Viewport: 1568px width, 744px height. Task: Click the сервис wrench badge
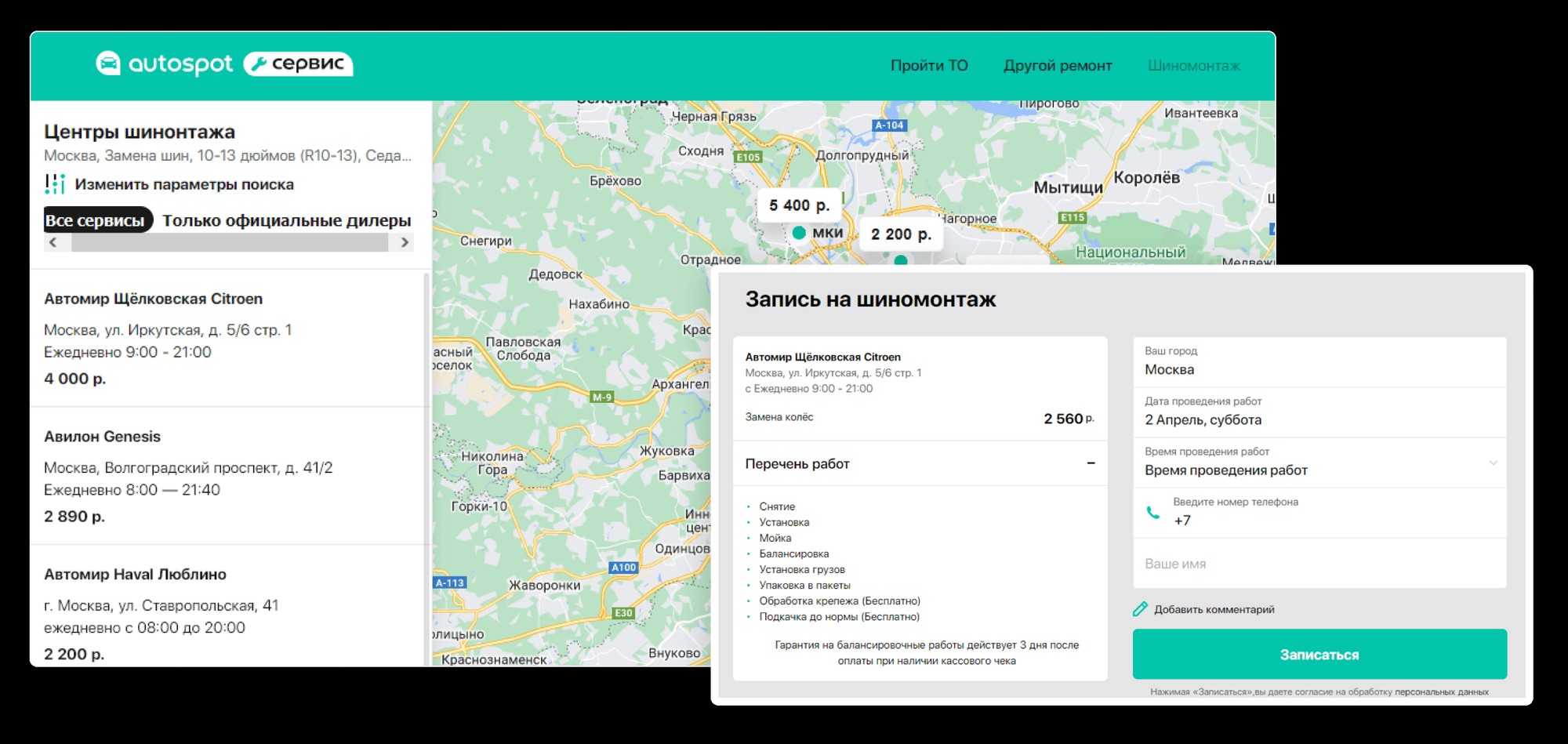point(298,64)
